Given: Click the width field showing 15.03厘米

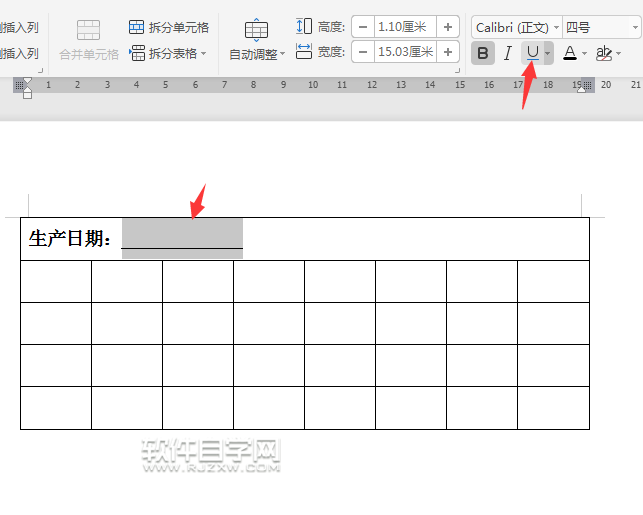Looking at the screenshot, I should tap(405, 52).
